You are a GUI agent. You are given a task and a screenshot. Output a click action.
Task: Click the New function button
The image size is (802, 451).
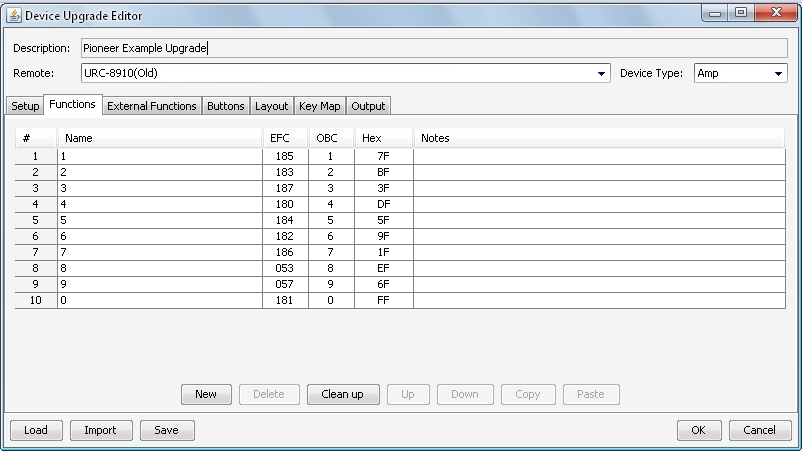pos(206,394)
